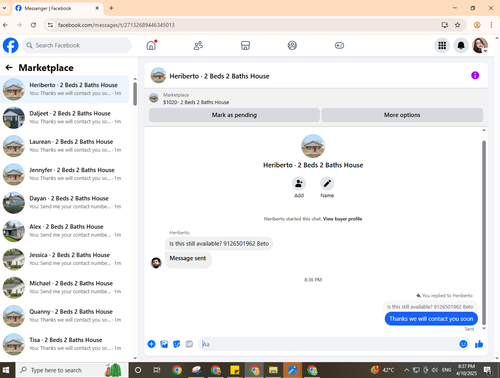Open the Friends icon in top navigation
The image size is (500, 378).
tap(198, 45)
